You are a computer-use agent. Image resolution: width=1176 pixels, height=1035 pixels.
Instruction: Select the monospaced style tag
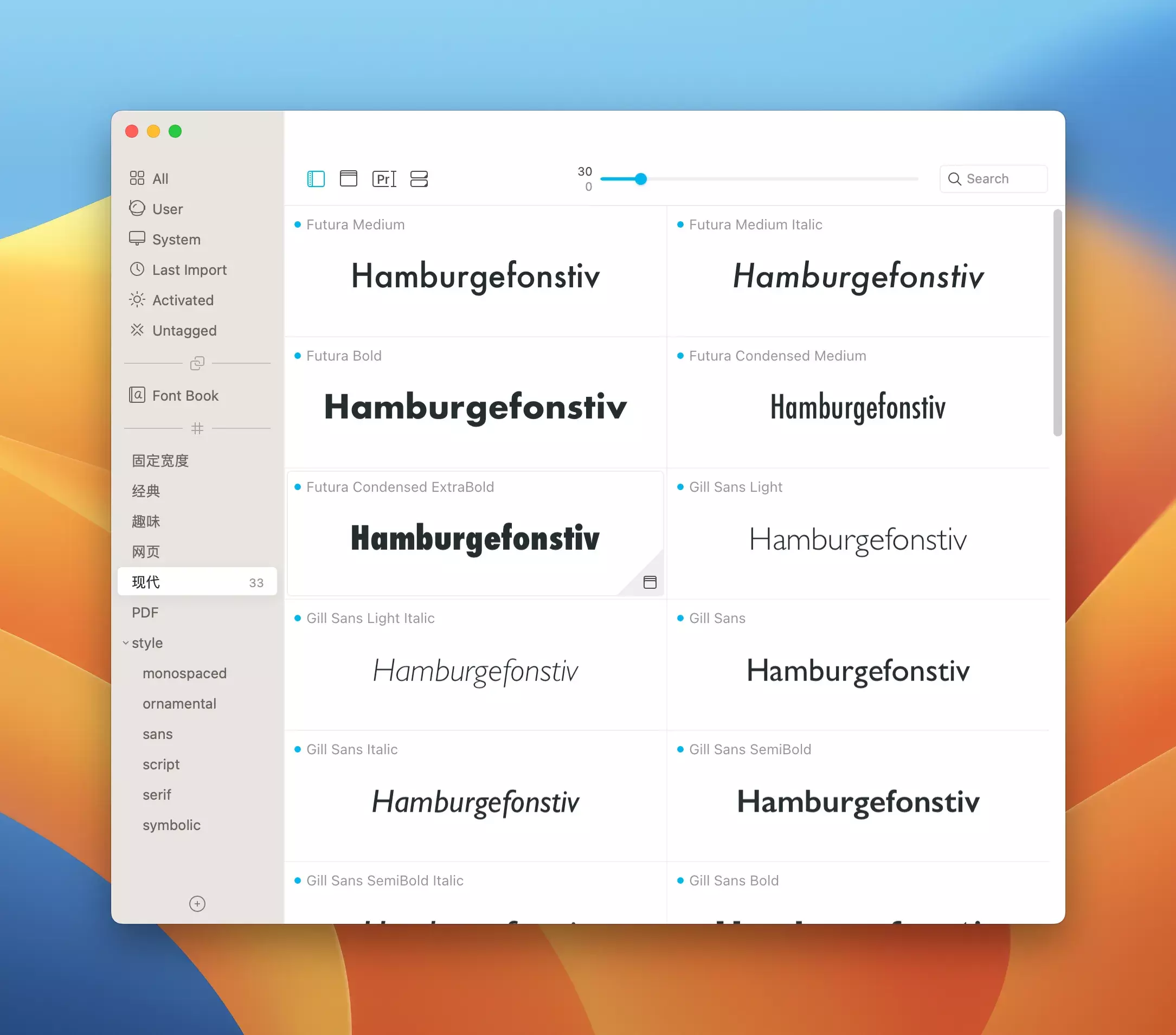click(184, 673)
